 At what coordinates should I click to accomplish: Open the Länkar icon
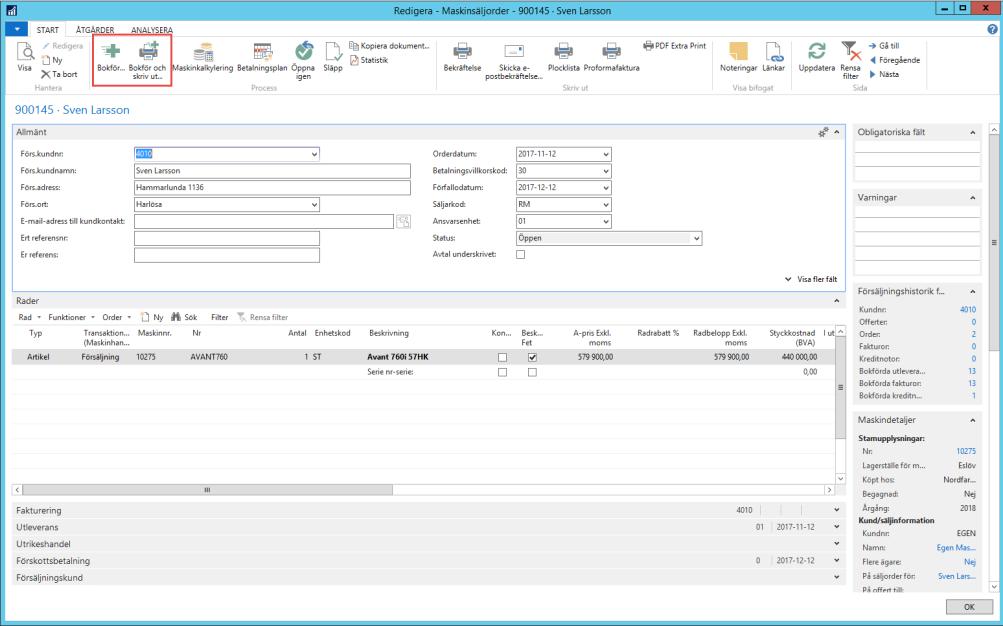pos(773,51)
